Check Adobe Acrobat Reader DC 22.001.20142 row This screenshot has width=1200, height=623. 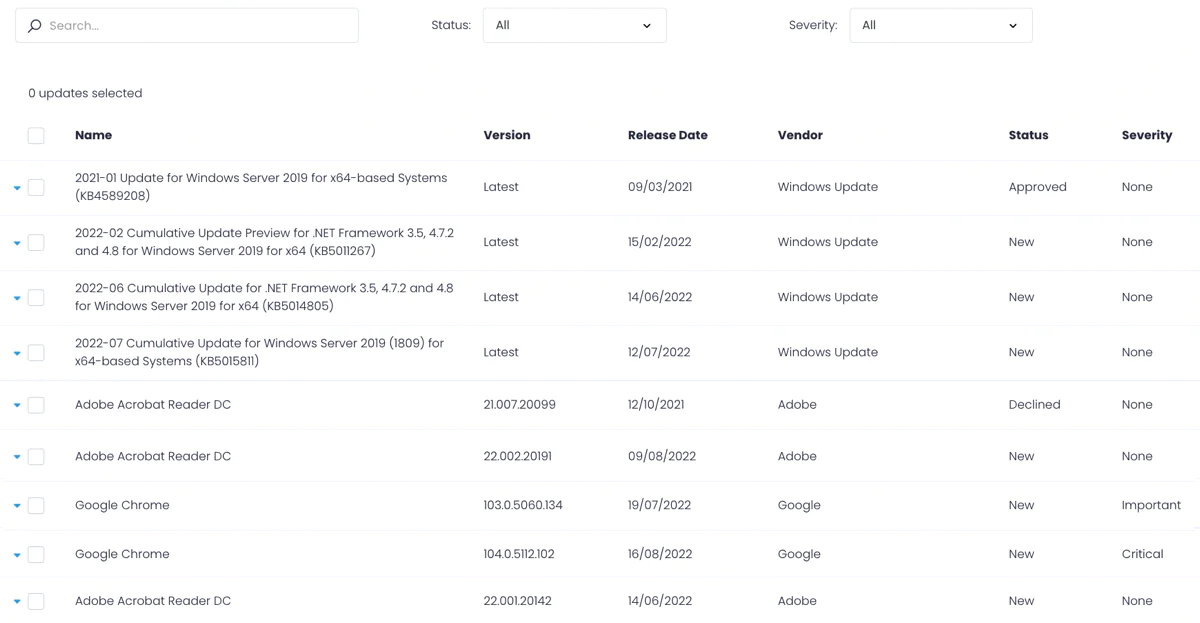pos(36,601)
